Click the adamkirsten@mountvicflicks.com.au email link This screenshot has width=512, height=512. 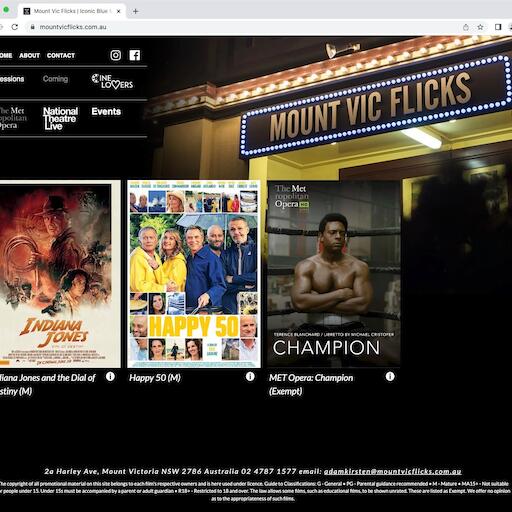pos(393,471)
